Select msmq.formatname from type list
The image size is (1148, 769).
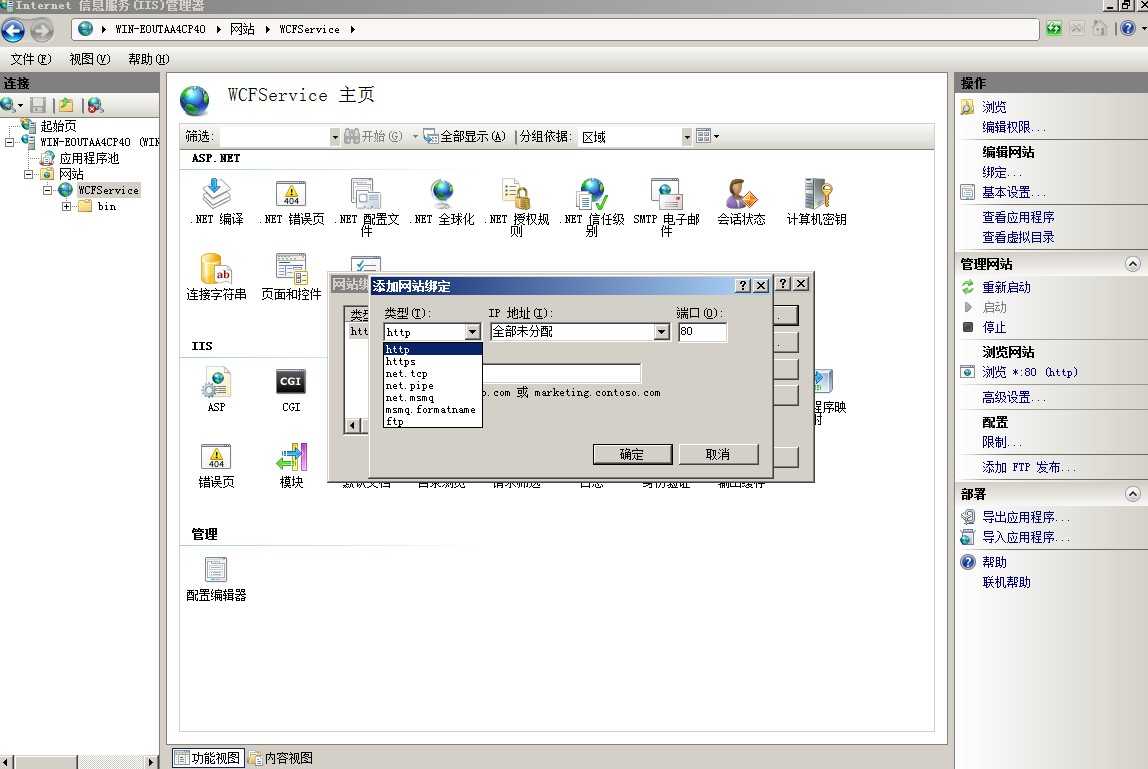coord(432,409)
